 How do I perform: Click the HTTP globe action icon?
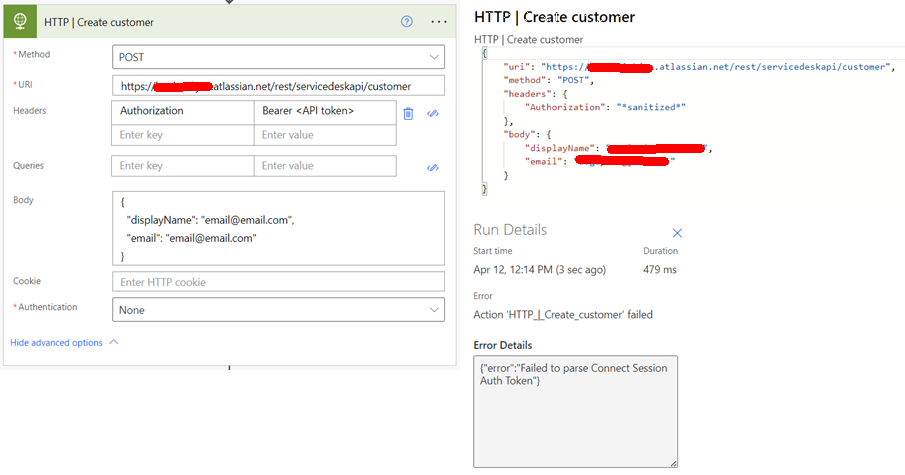pyautogui.click(x=20, y=22)
